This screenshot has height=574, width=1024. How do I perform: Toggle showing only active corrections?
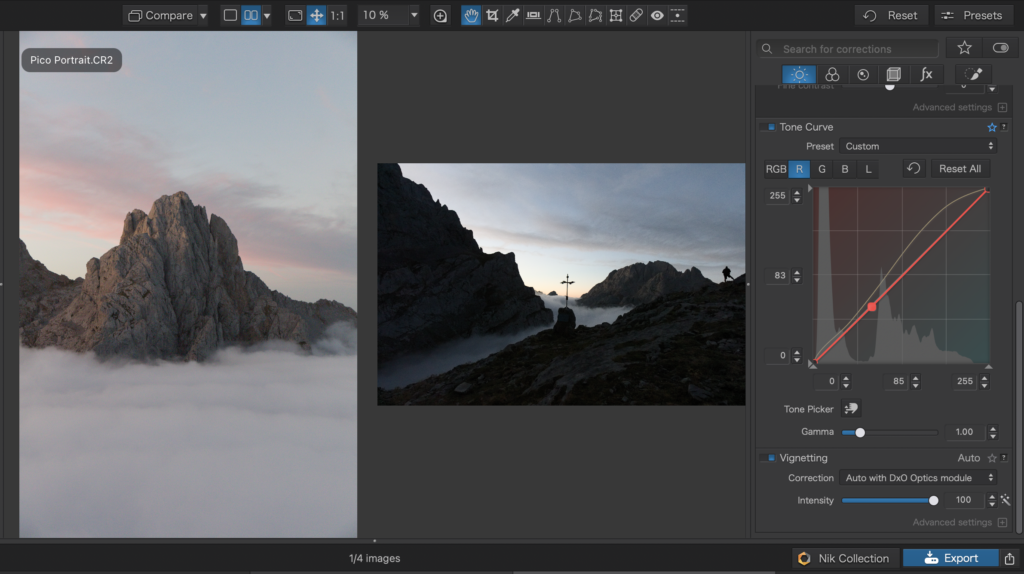click(1000, 48)
